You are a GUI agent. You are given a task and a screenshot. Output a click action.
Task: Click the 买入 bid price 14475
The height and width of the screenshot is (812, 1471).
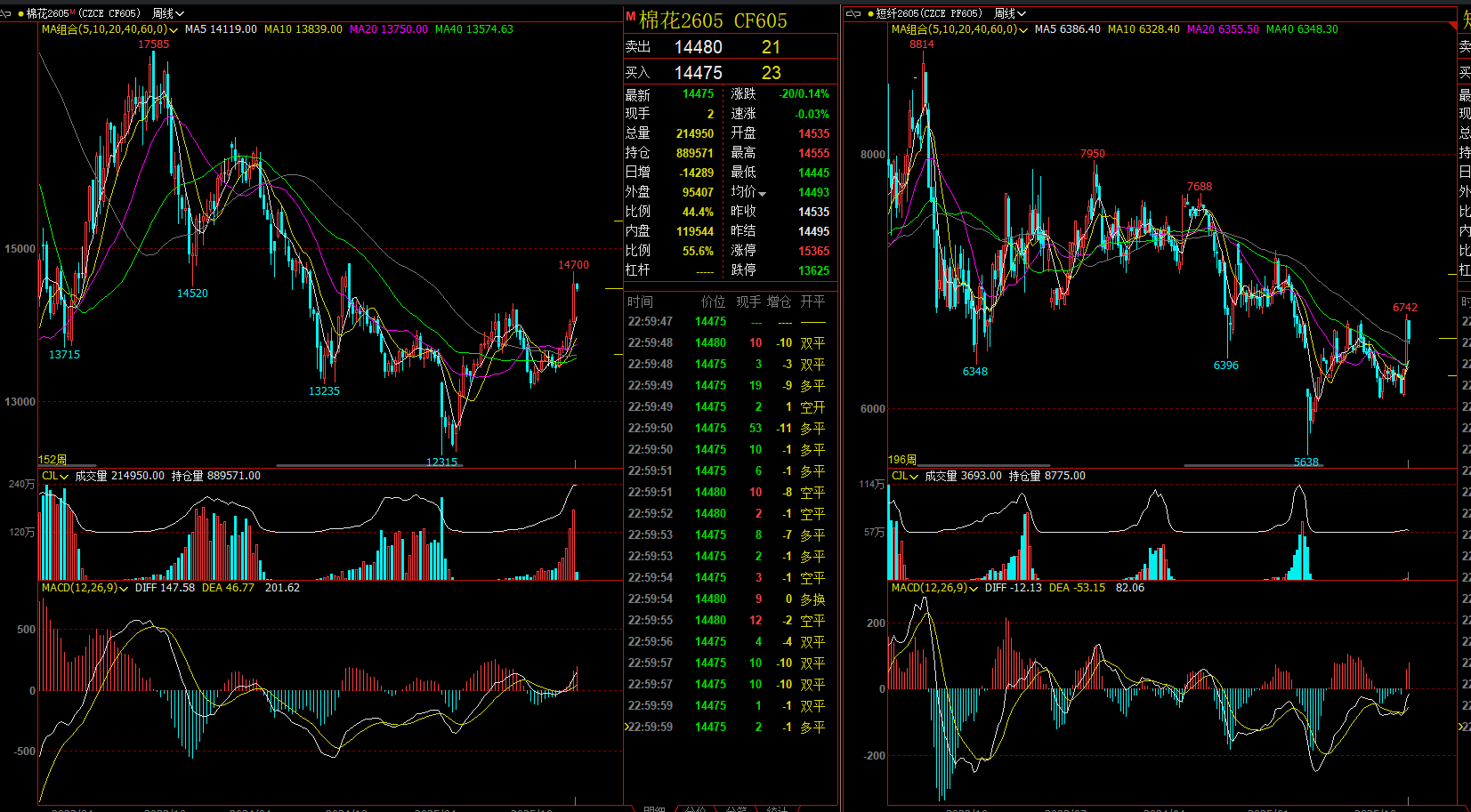698,73
